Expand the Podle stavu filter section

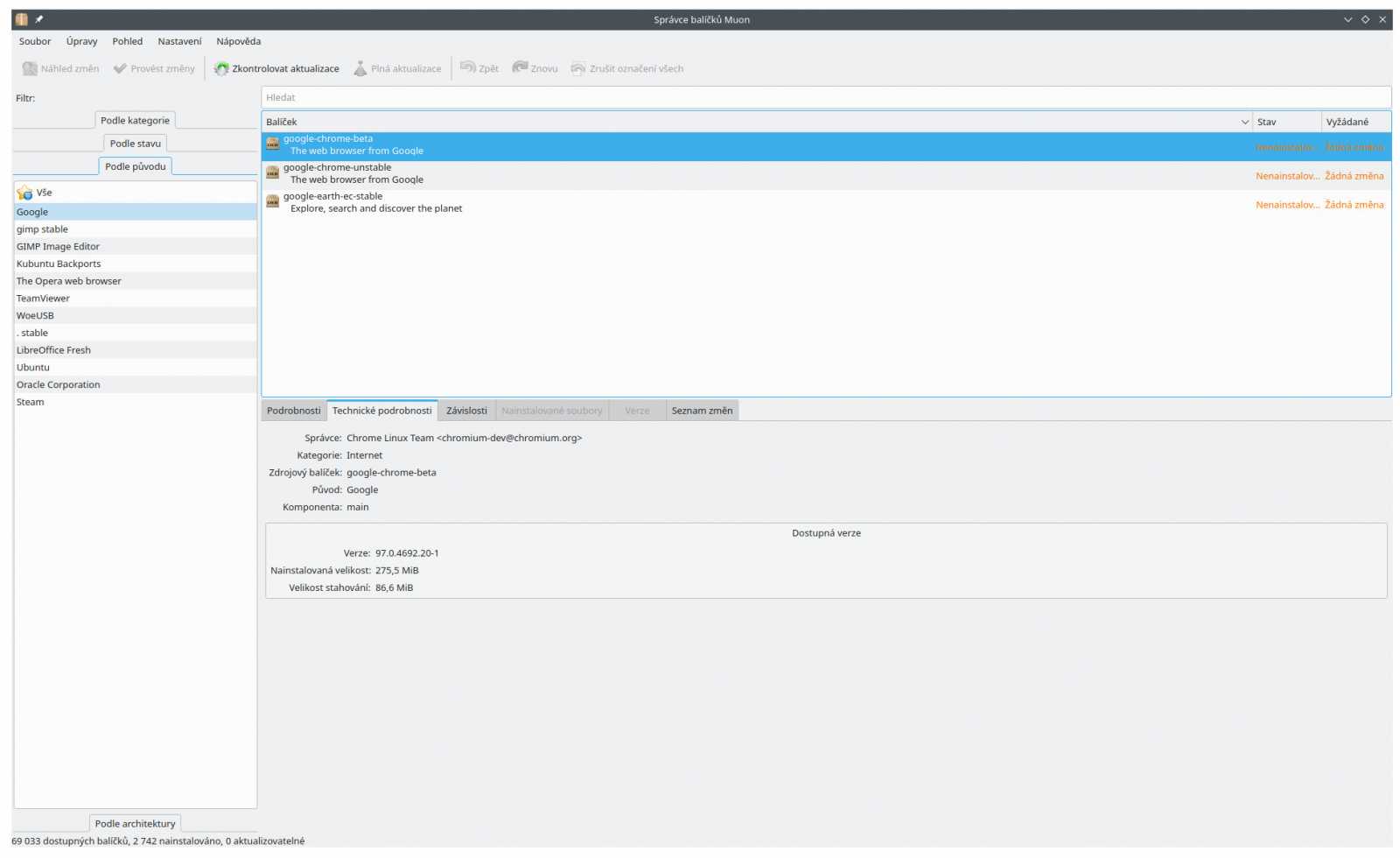point(136,144)
